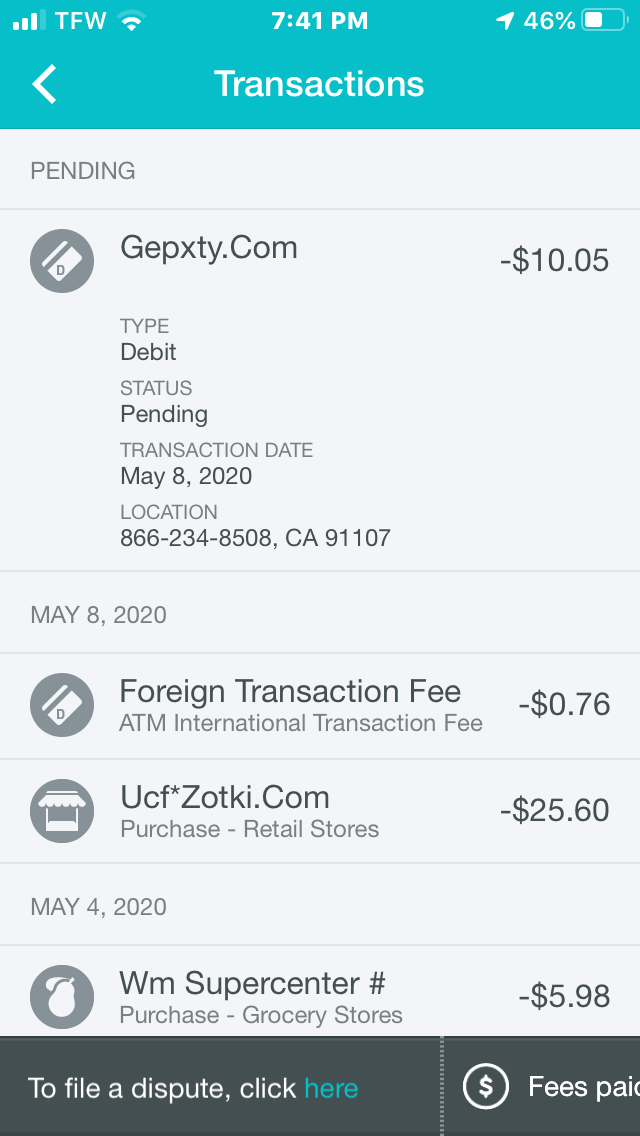Tap the Ucf*Zotki.Com retail store icon

[62, 811]
